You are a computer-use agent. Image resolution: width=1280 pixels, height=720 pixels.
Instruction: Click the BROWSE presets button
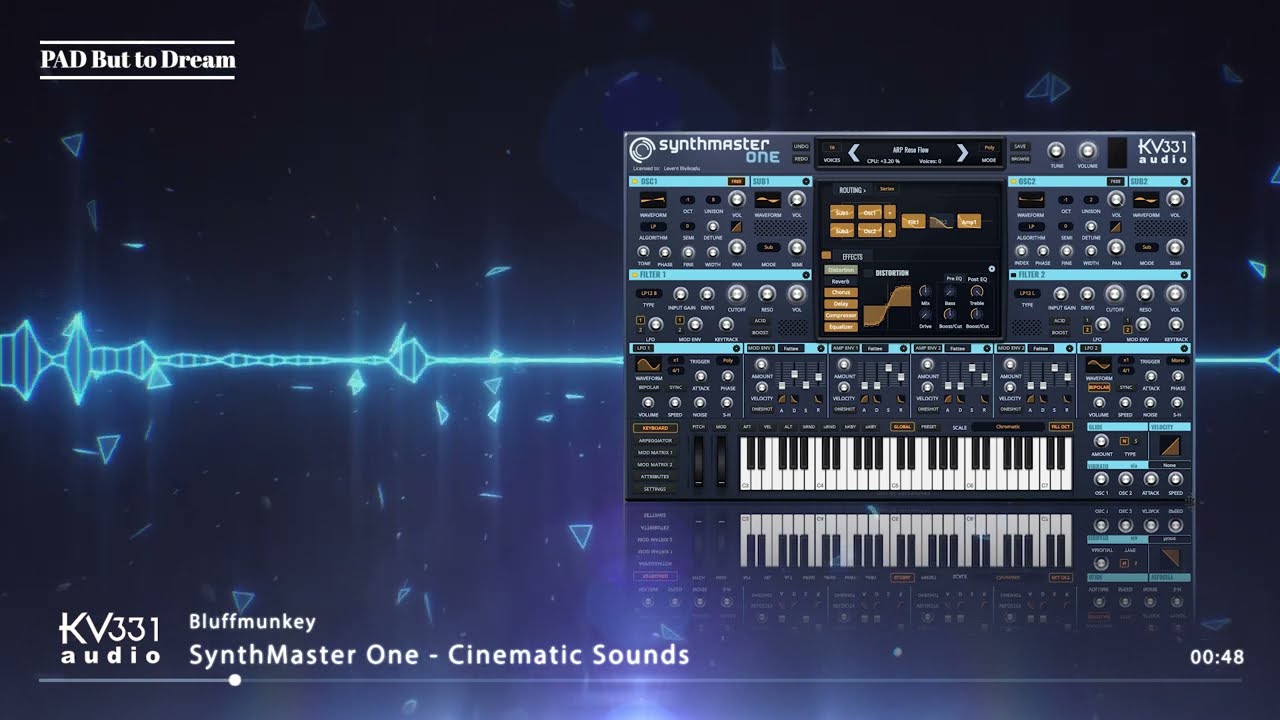pos(1020,159)
